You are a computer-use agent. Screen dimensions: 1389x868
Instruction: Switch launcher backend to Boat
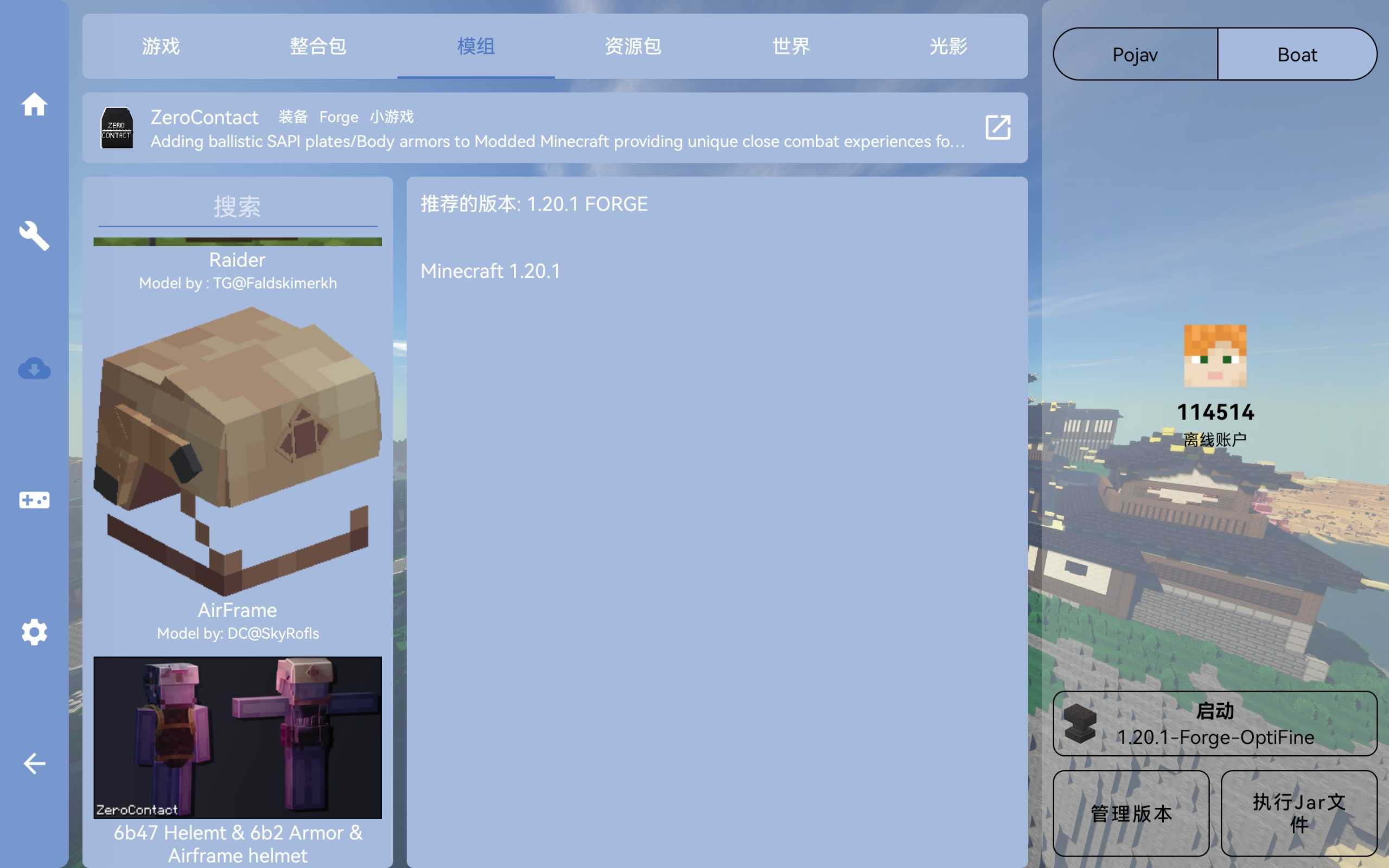(x=1297, y=55)
